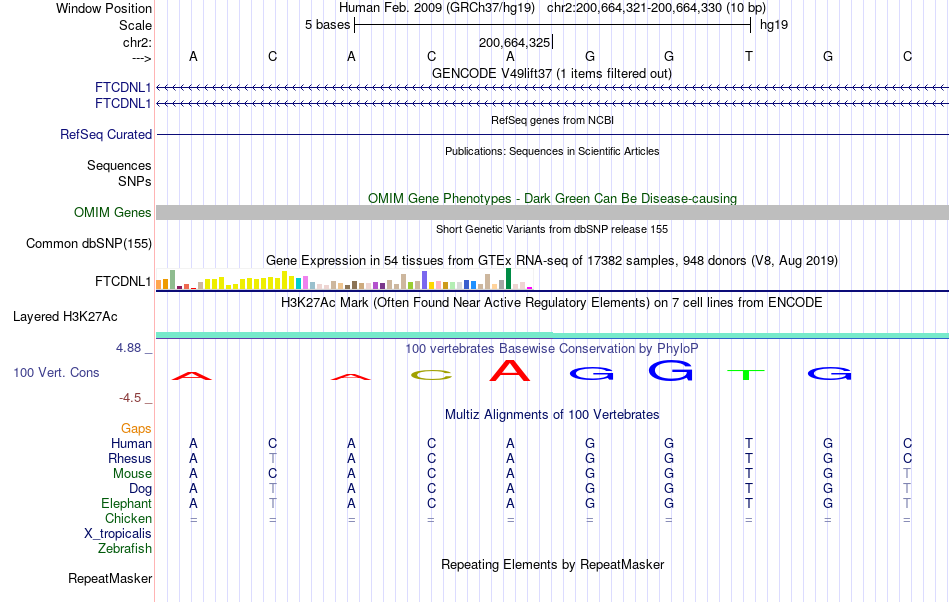Select the Chicken alignment row label

(128, 518)
